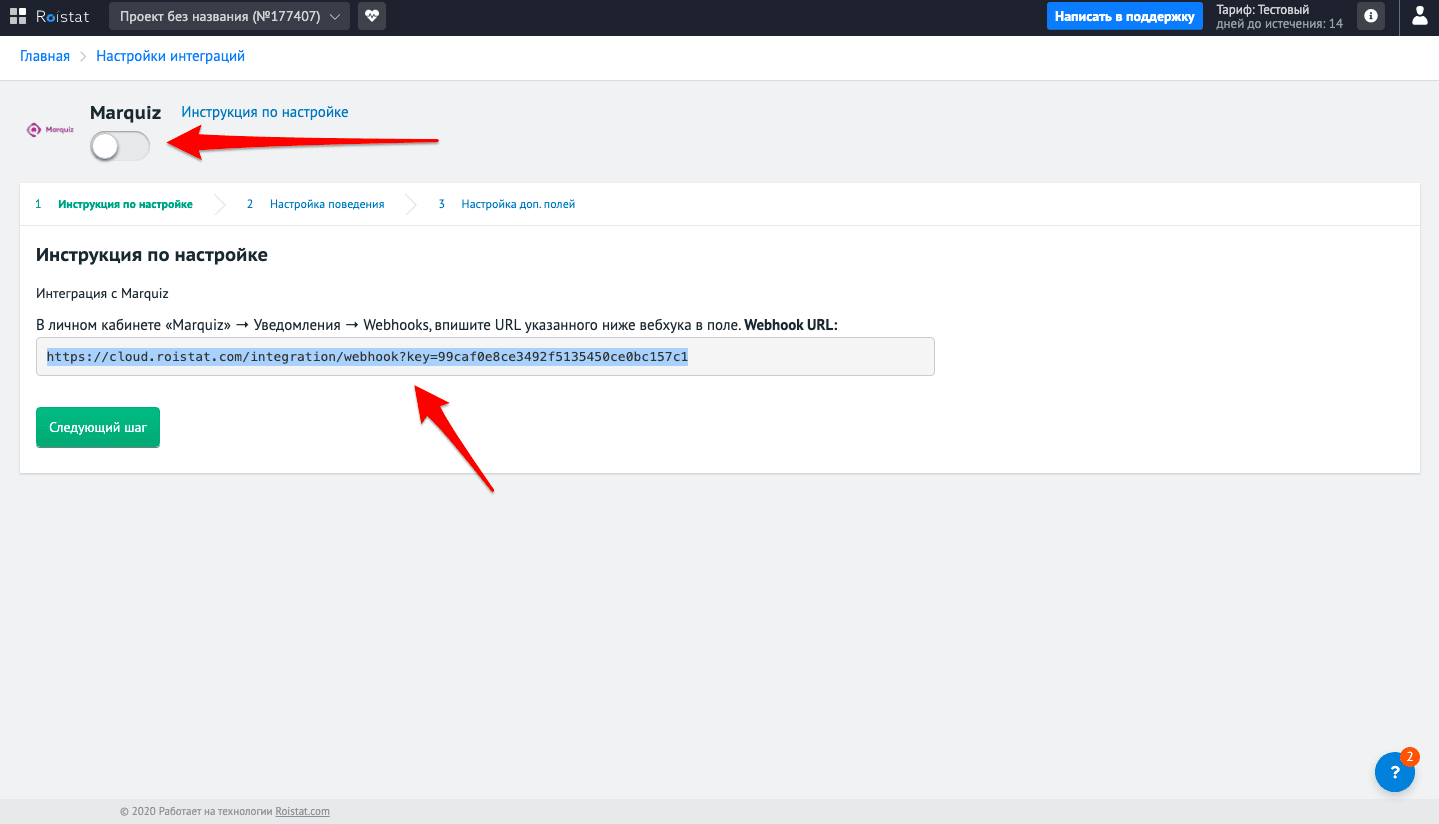Image resolution: width=1439 pixels, height=824 pixels.
Task: Open the info icon in top bar
Action: (1370, 16)
